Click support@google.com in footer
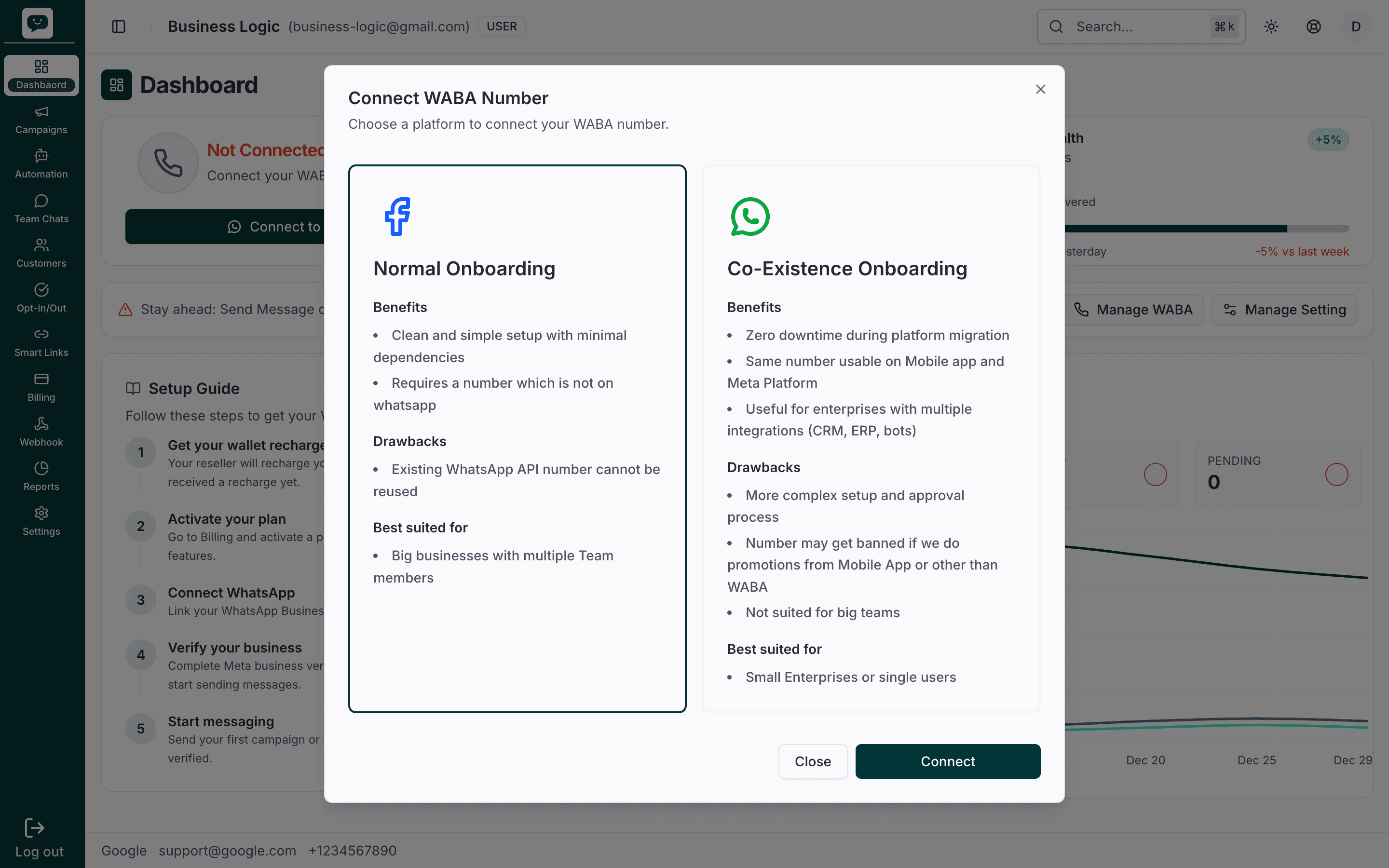1389x868 pixels. pyautogui.click(x=227, y=851)
